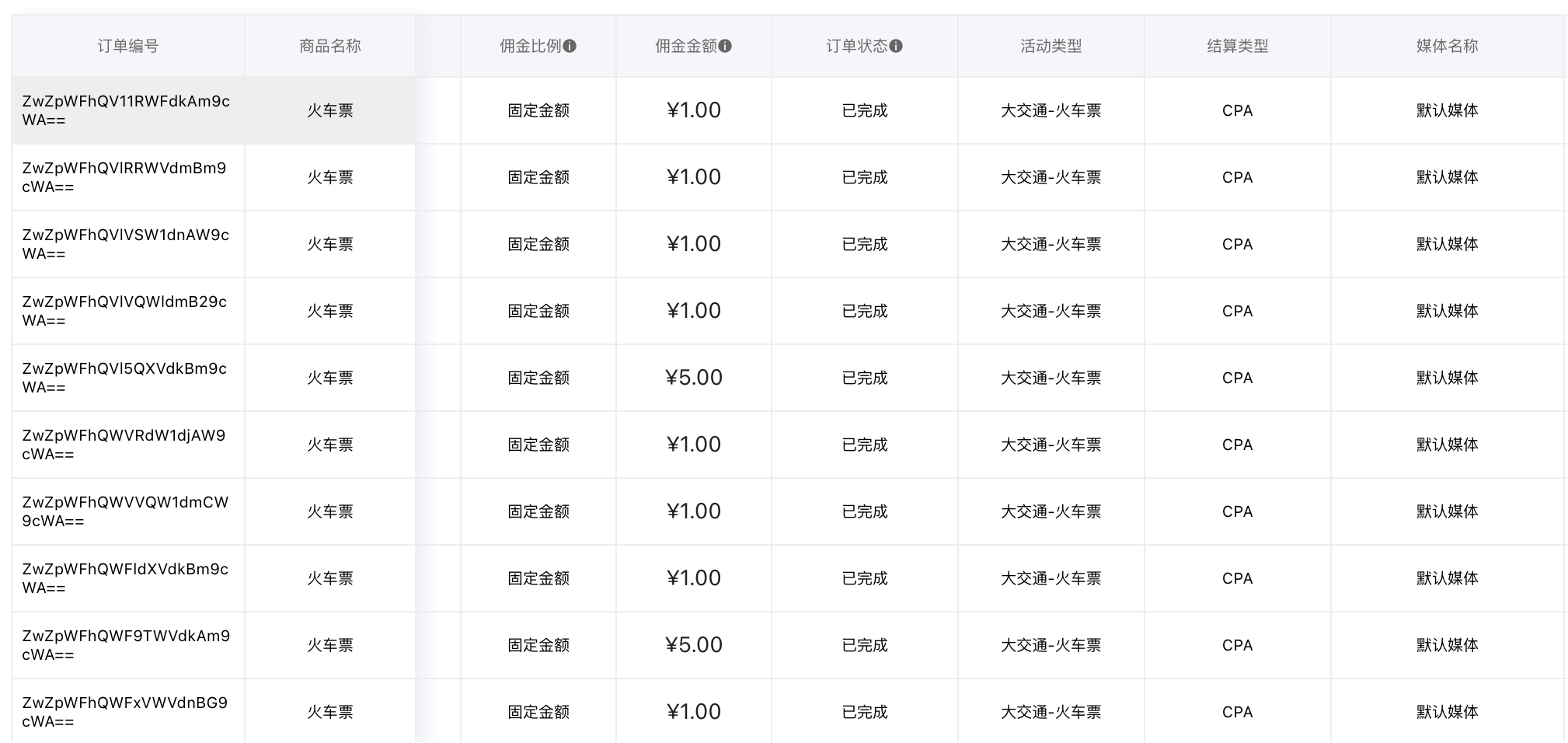The image size is (1568, 743).
Task: Click order ID ZwZpWFhQWFldXVdkBm9cWA==
Action: click(125, 578)
